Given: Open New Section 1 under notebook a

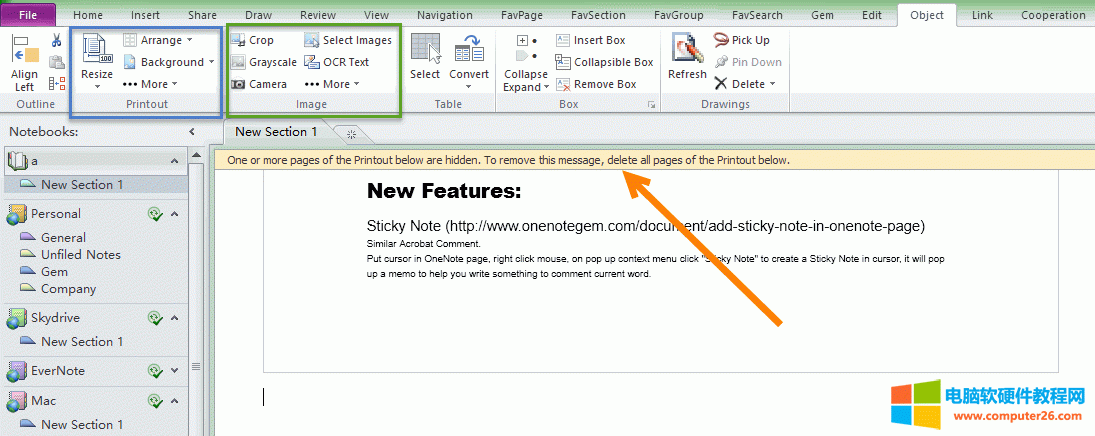Looking at the screenshot, I should (82, 184).
